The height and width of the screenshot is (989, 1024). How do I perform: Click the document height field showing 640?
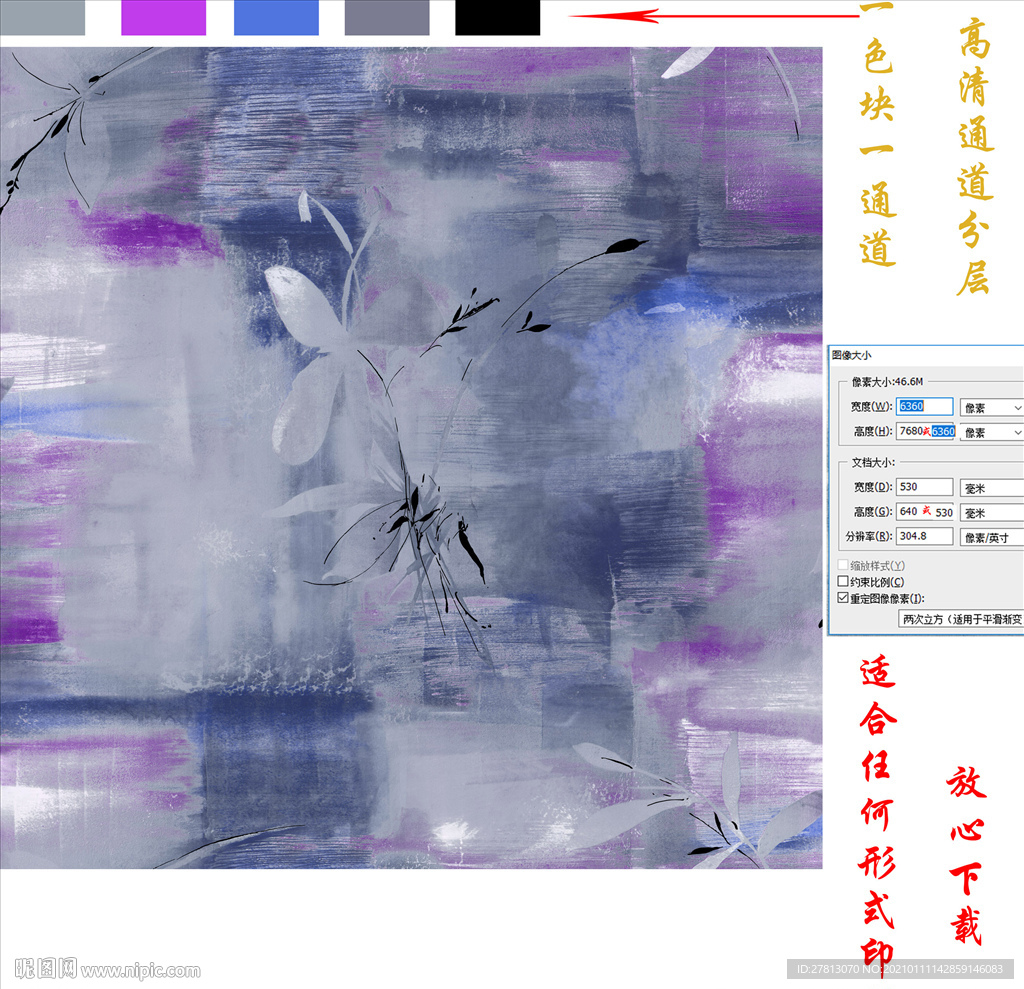[x=925, y=511]
